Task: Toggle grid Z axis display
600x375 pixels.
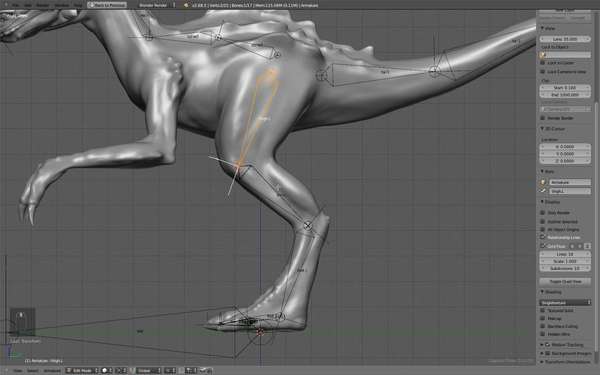Action: tap(587, 246)
